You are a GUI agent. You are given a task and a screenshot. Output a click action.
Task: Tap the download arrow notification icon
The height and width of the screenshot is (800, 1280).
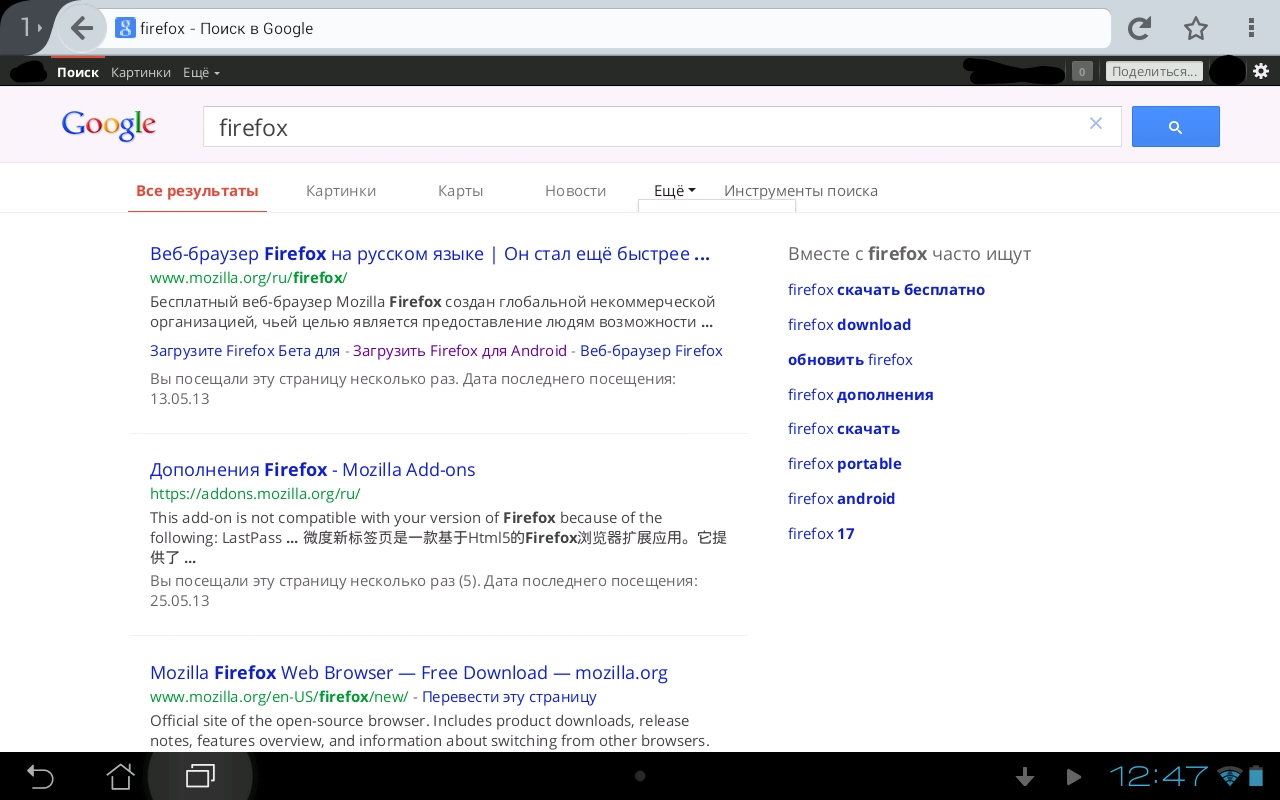pyautogui.click(x=1024, y=777)
